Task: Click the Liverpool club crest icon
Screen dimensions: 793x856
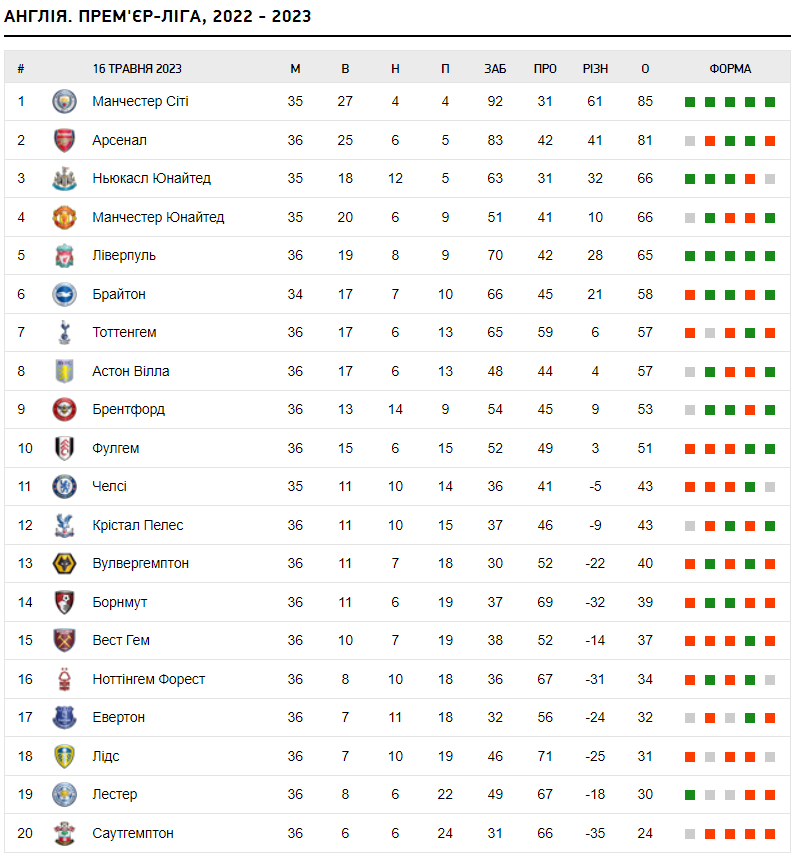Action: [64, 256]
